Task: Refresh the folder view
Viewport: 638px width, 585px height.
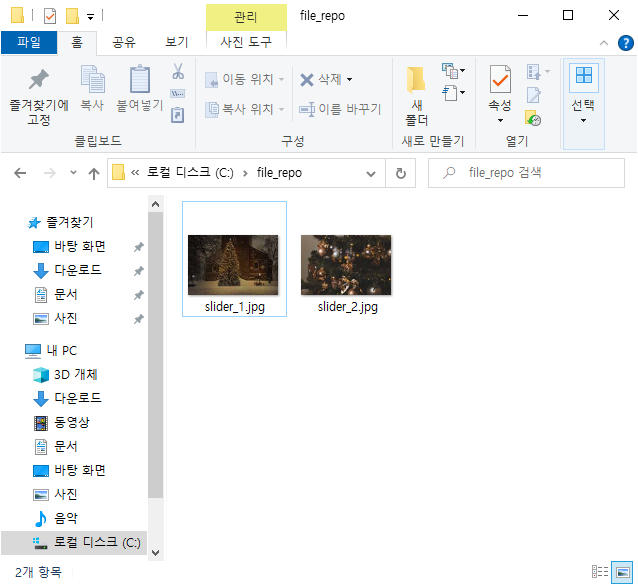Action: pos(401,173)
